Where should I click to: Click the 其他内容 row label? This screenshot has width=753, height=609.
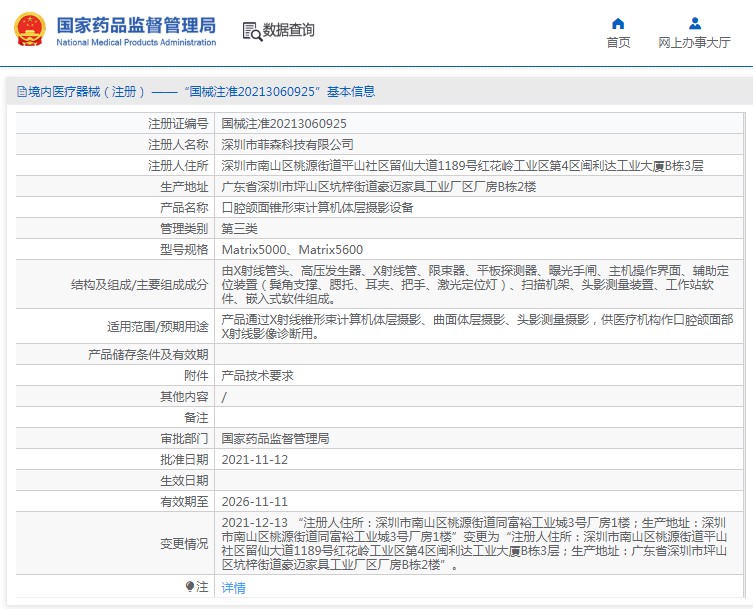(x=184, y=397)
